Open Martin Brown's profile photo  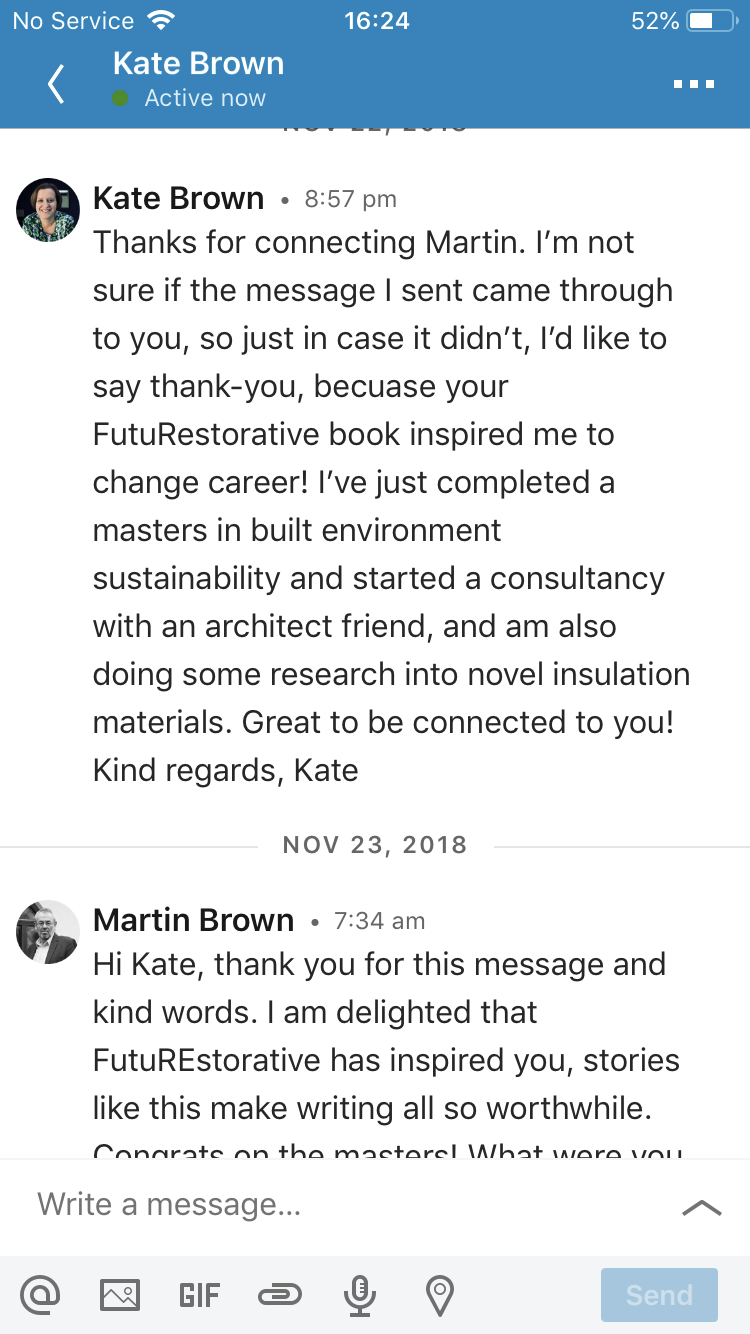(x=48, y=932)
